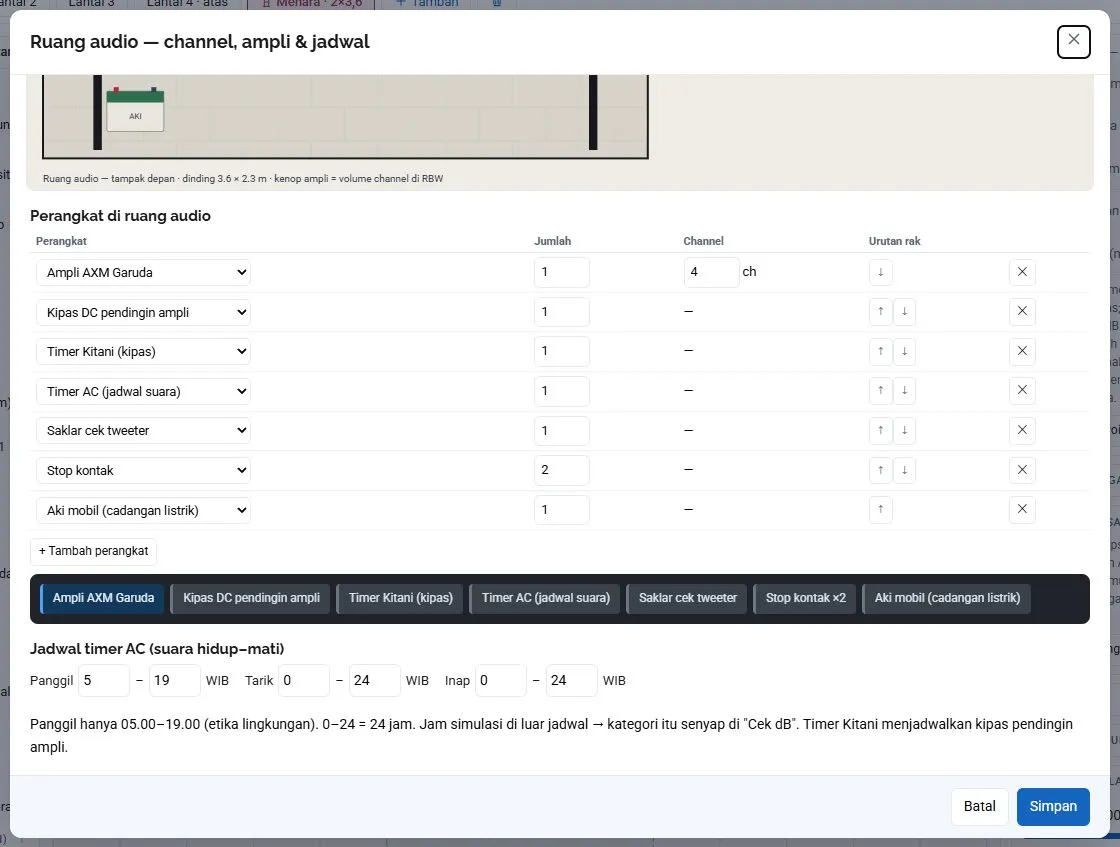Open the Stop kontak device dropdown
The width and height of the screenshot is (1120, 847).
tap(144, 471)
